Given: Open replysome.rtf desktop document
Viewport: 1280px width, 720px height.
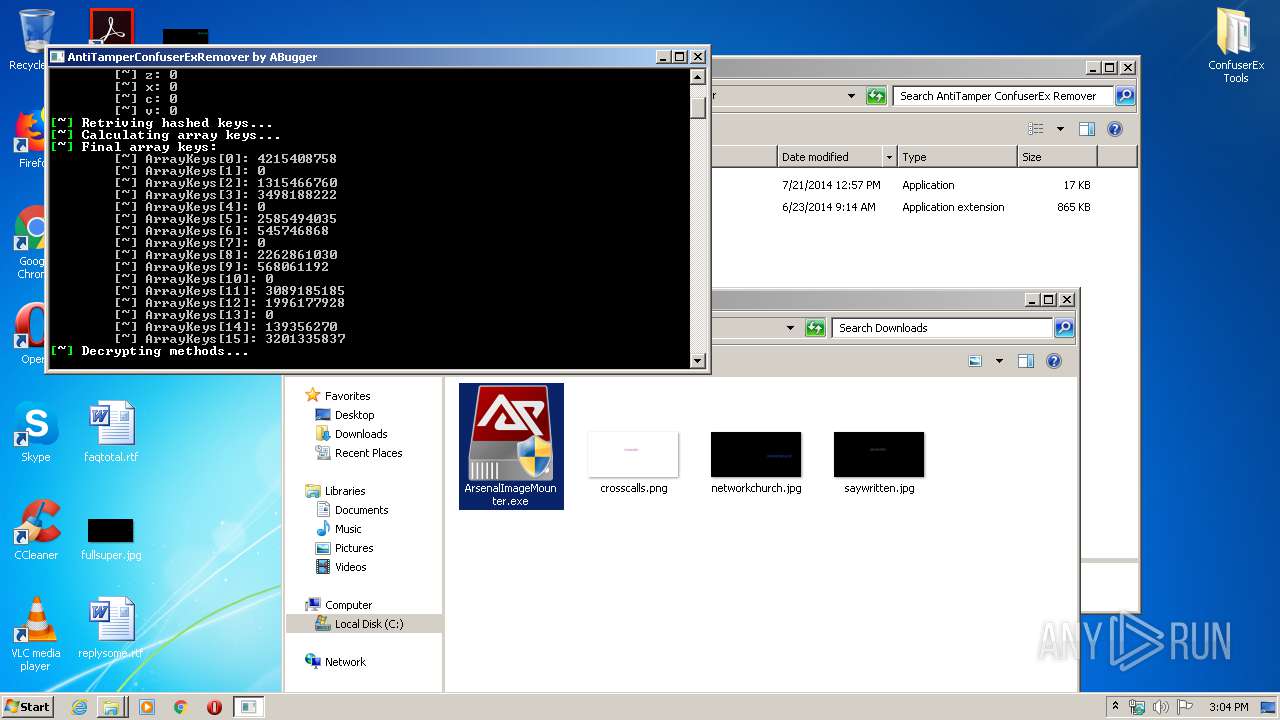Looking at the screenshot, I should [111, 628].
